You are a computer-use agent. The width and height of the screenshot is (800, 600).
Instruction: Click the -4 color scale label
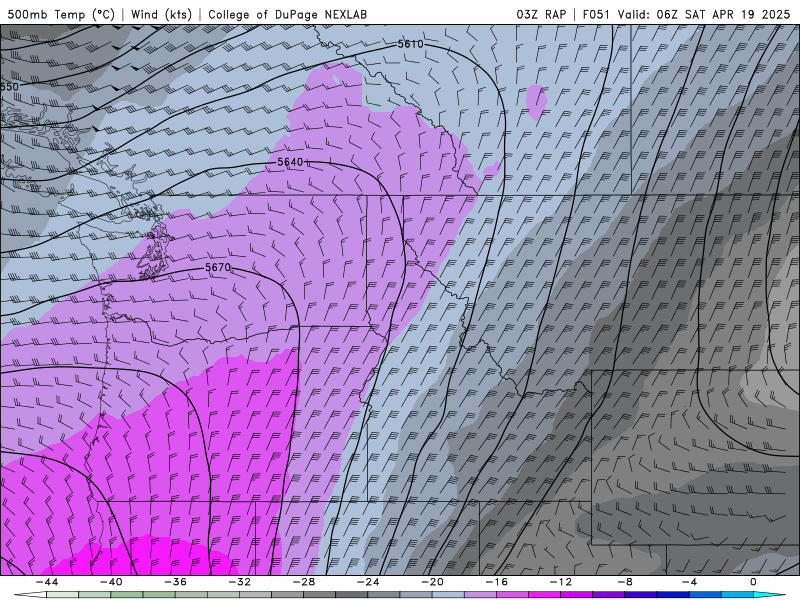coord(689,582)
